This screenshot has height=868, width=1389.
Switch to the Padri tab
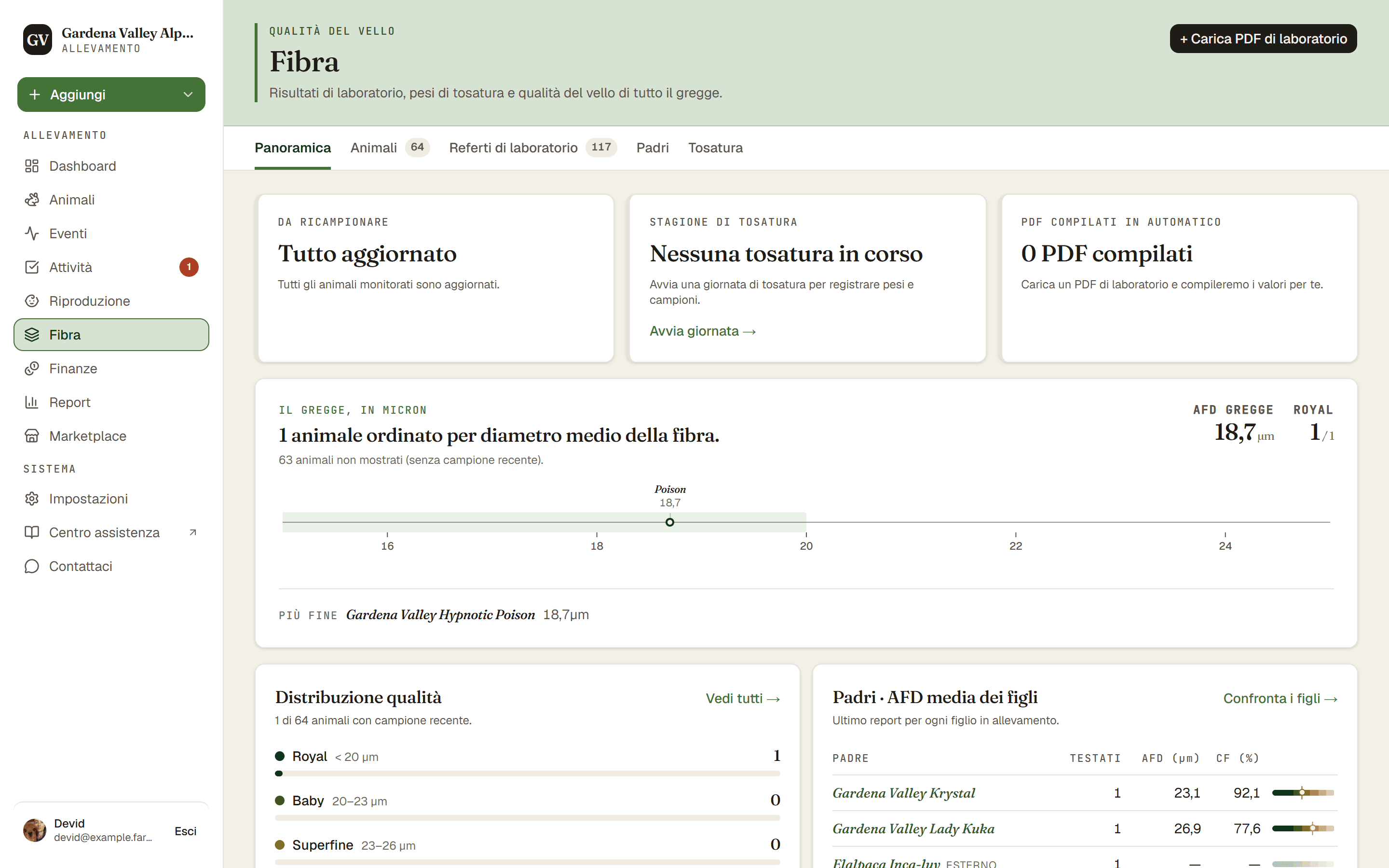coord(653,148)
